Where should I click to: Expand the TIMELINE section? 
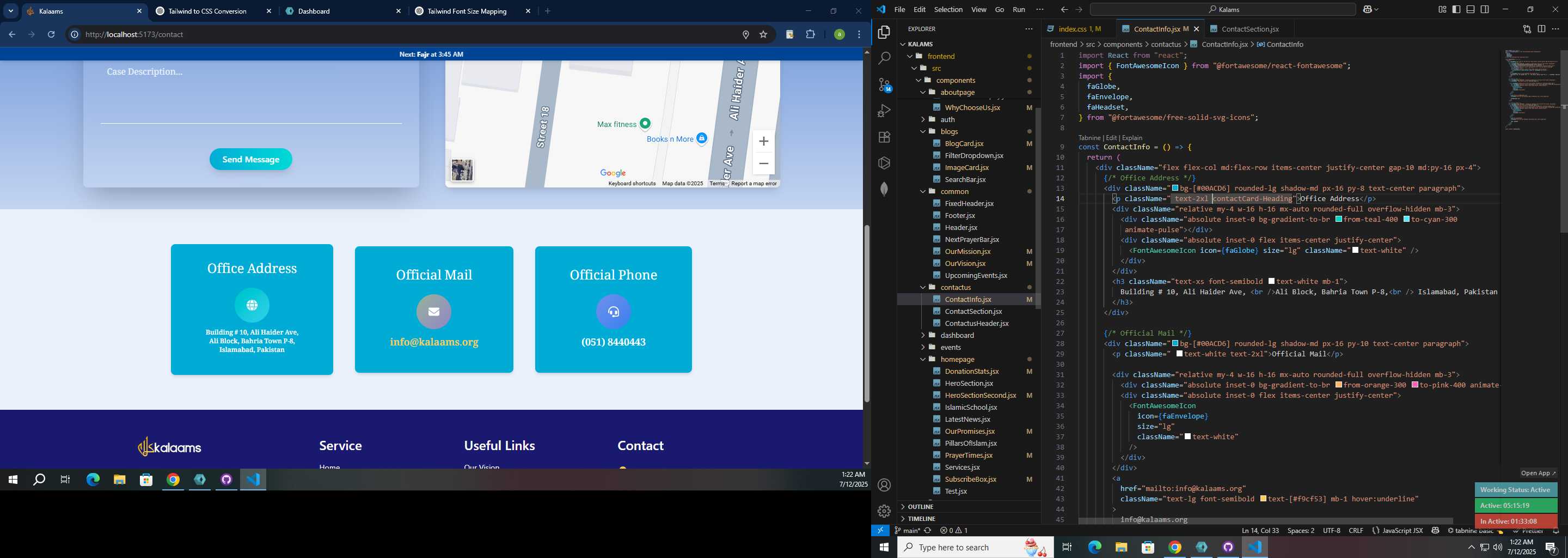click(x=922, y=519)
